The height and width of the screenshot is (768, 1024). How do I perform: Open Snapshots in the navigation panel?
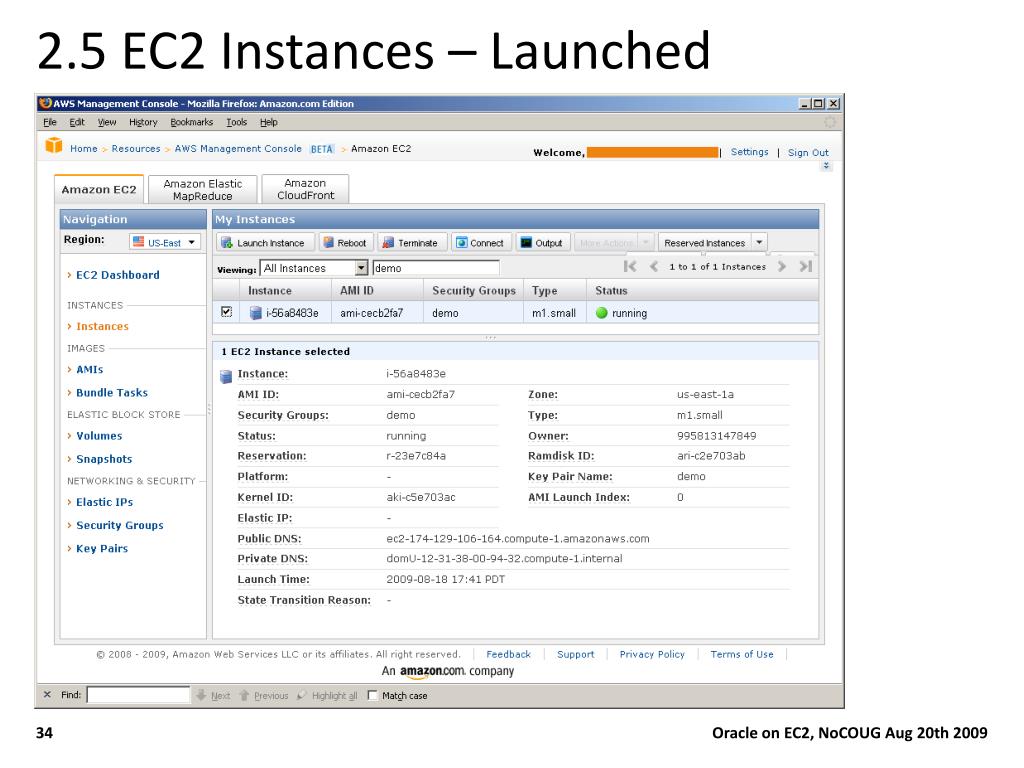point(104,459)
